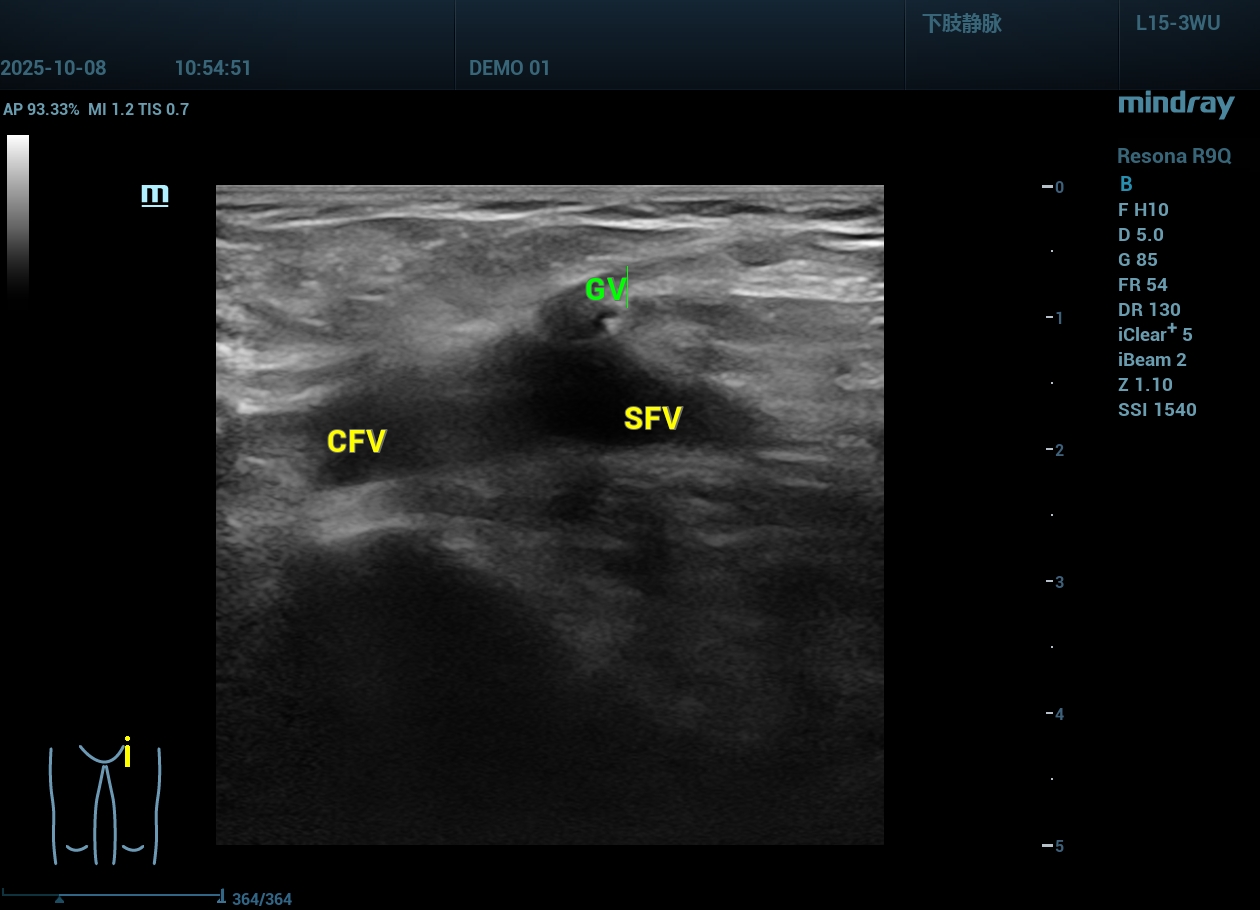Click the dynamic range parameter DR 130
Image resolution: width=1260 pixels, height=910 pixels.
1149,310
